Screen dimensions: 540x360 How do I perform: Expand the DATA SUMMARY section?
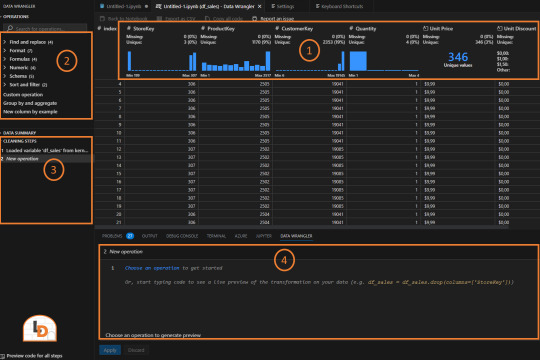18,133
